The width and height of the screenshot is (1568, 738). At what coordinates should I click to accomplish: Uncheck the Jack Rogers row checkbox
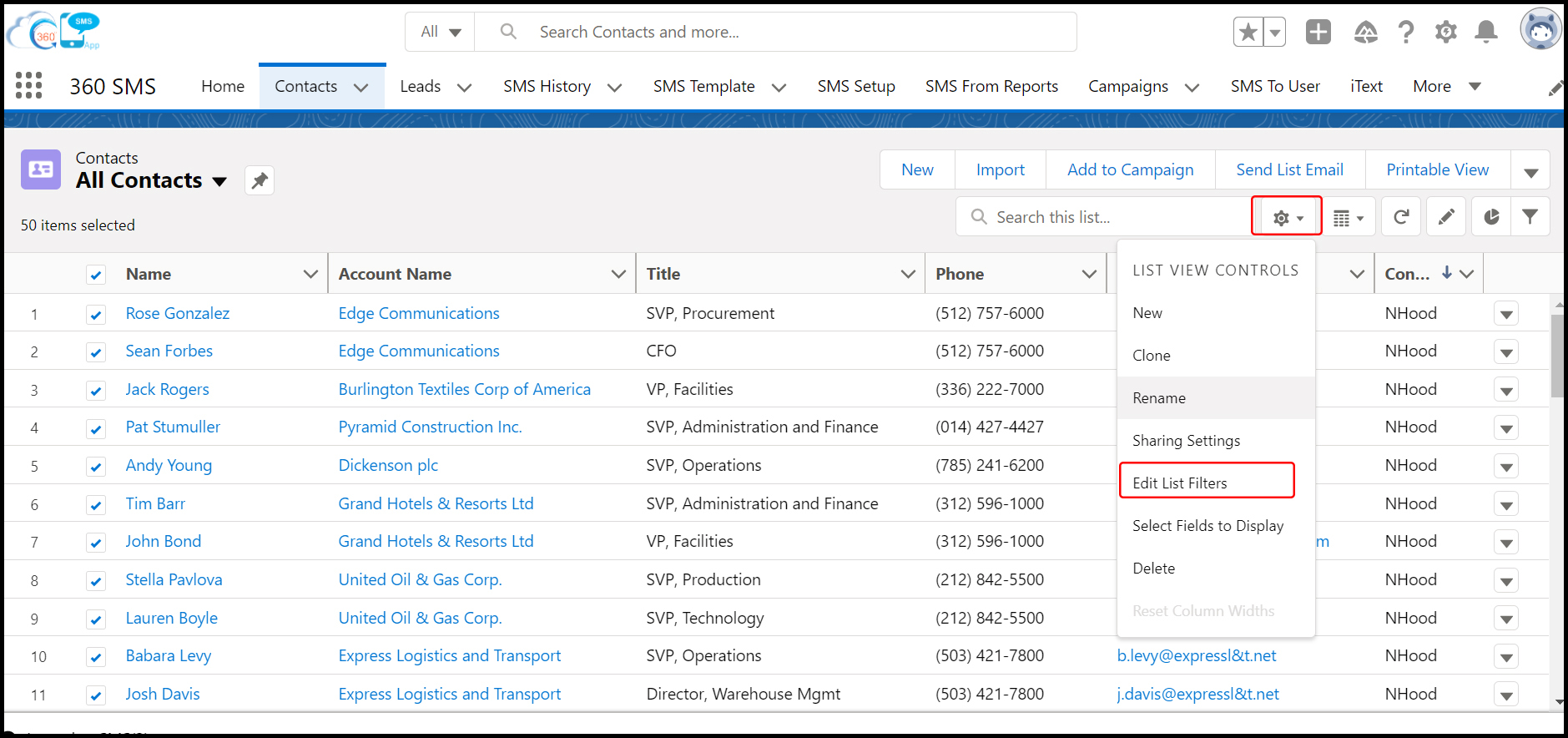96,391
